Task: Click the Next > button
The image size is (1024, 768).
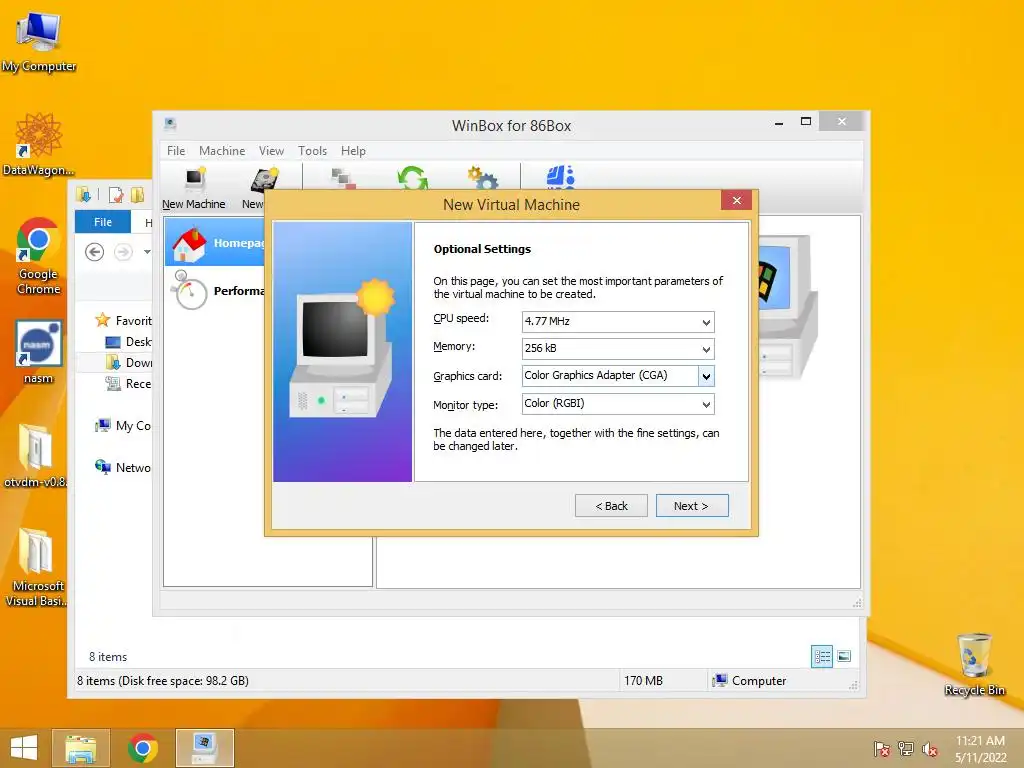Action: tap(692, 506)
